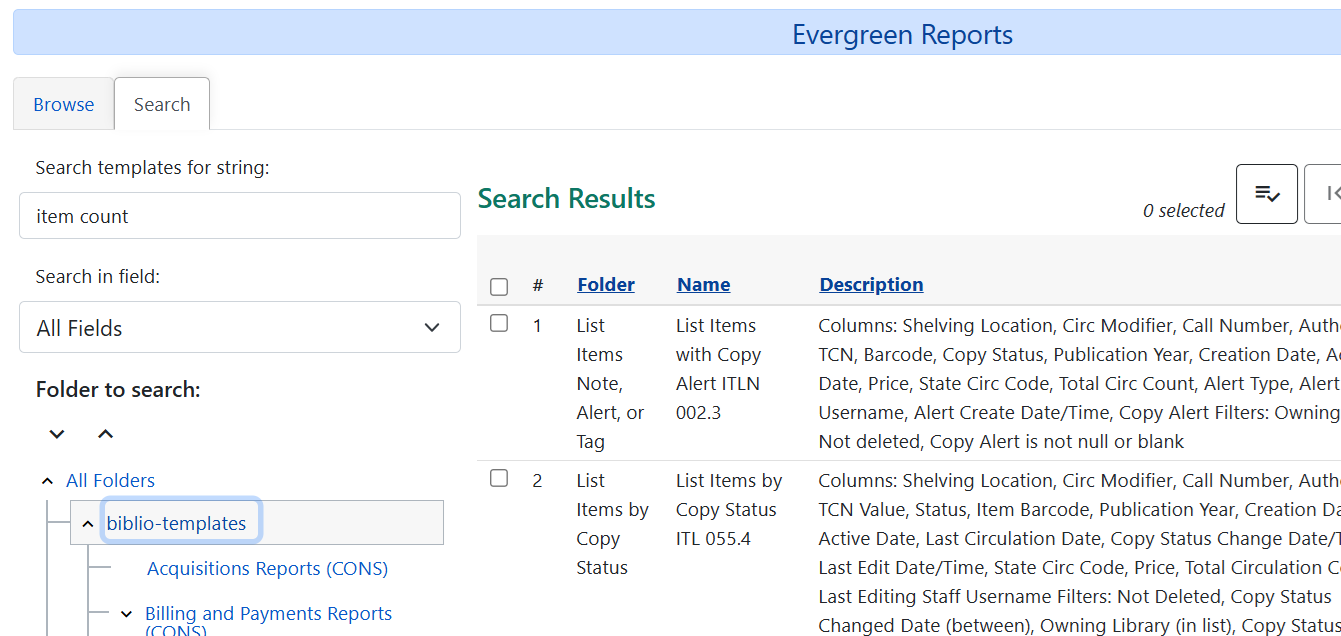
Task: Click the select-all list checkmark icon
Action: coord(1266,193)
